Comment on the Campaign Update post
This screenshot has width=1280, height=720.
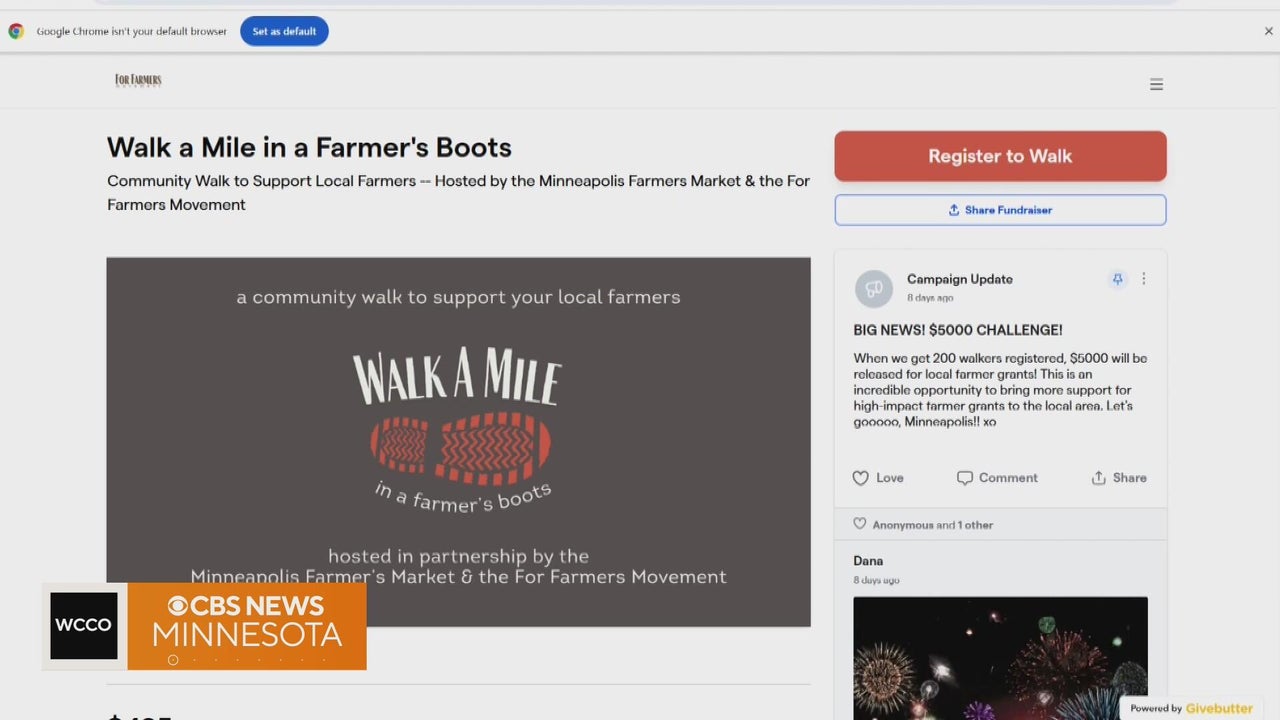coord(997,478)
